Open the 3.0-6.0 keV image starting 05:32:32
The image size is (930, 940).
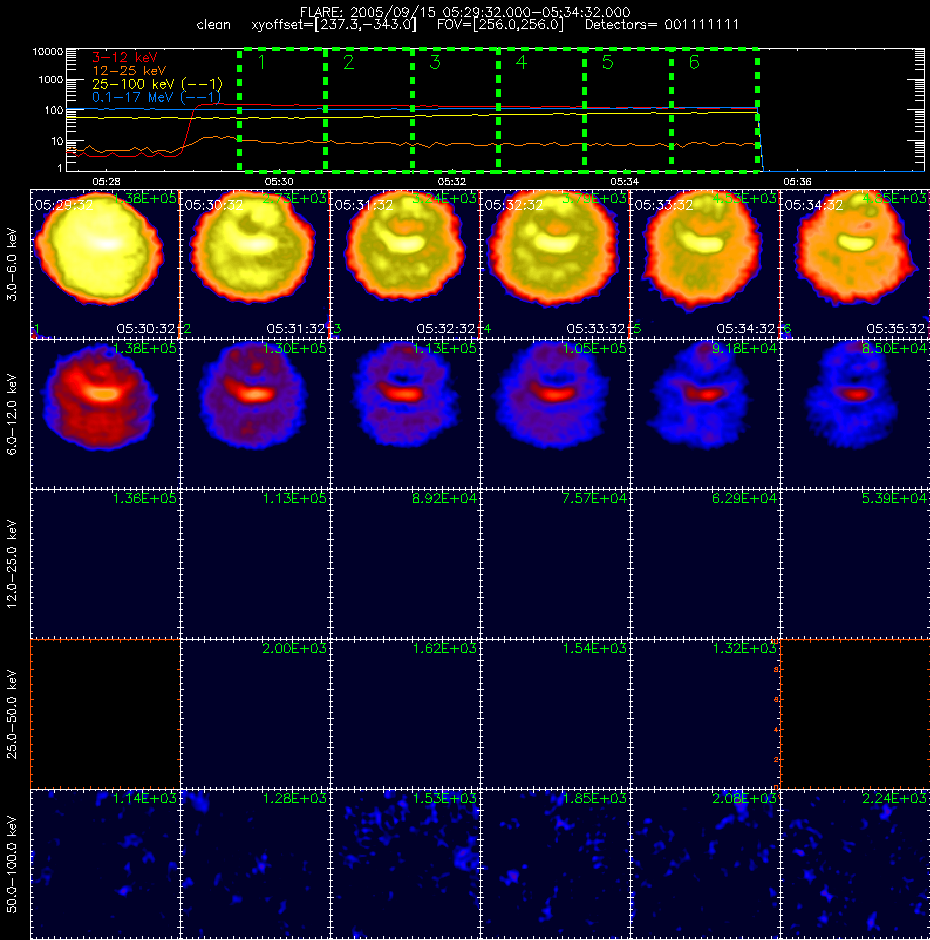555,264
